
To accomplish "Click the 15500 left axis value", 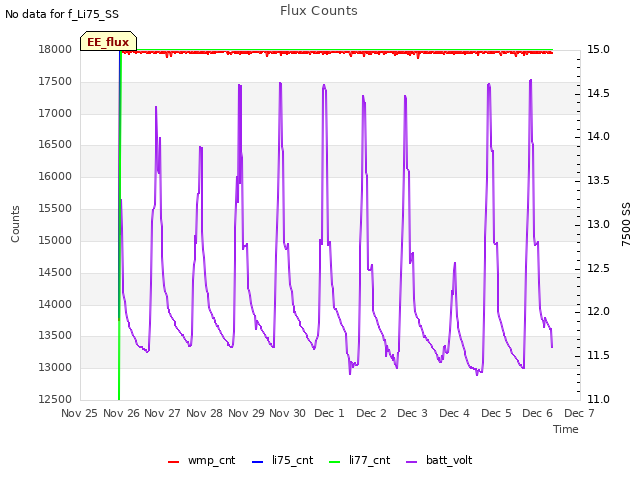I will [55, 209].
